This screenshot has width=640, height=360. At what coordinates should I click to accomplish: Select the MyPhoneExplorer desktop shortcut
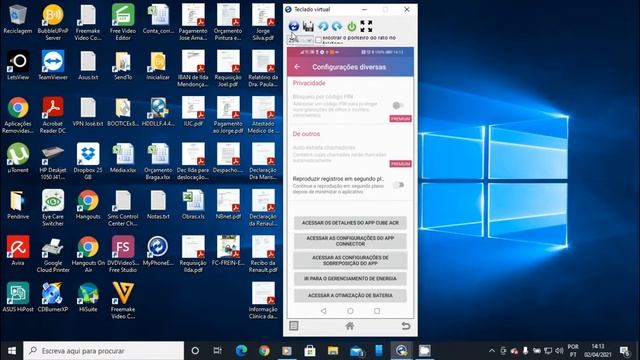tap(158, 251)
